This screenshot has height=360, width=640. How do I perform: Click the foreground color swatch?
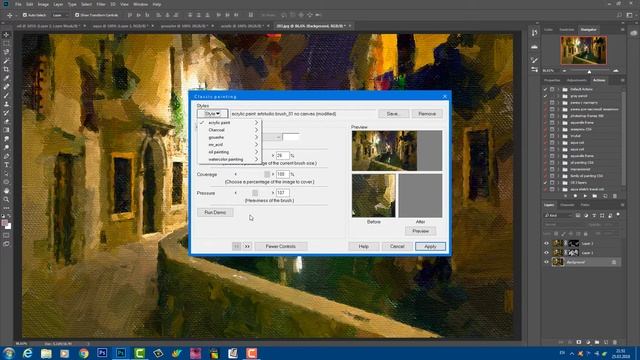pyautogui.click(x=4, y=223)
